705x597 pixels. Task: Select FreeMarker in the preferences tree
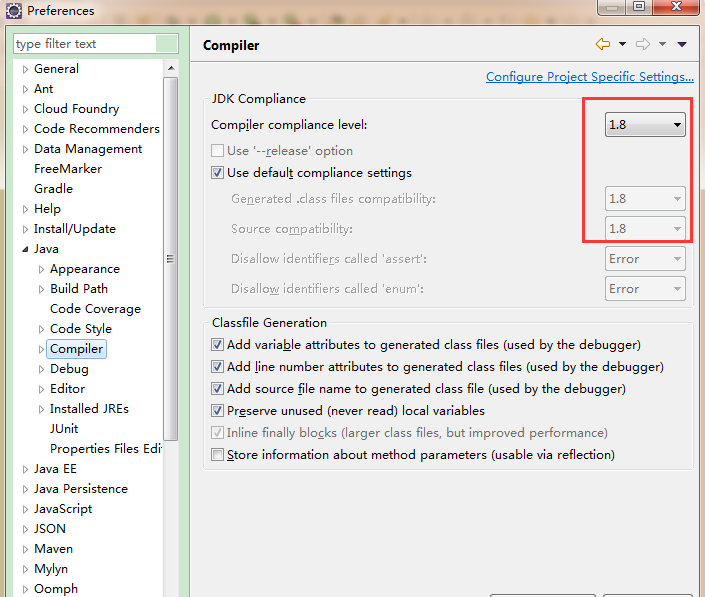[68, 169]
